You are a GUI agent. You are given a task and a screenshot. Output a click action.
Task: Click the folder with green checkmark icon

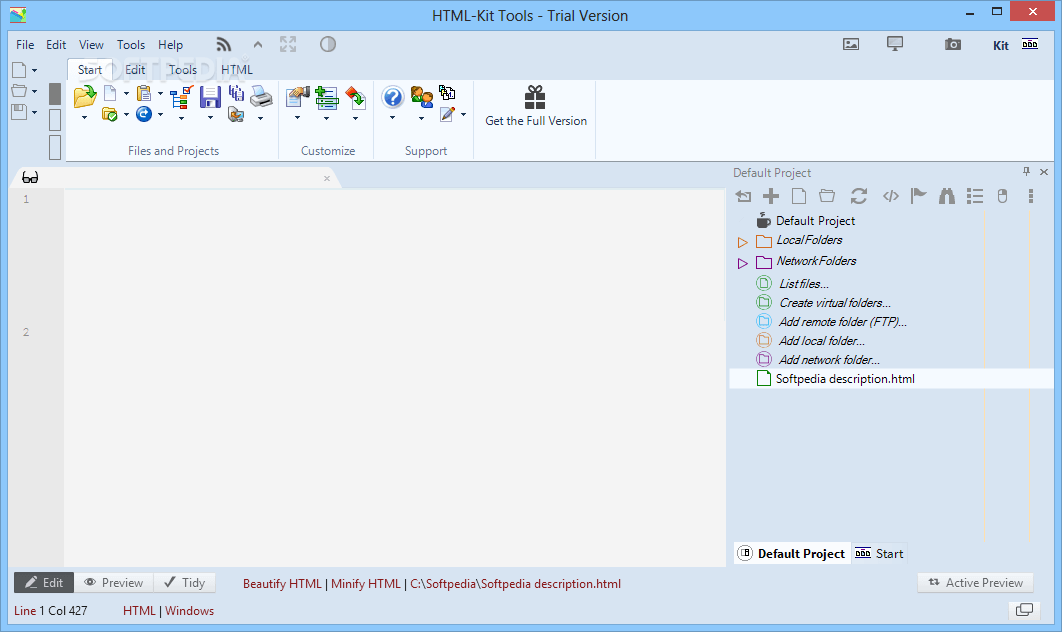pyautogui.click(x=110, y=114)
